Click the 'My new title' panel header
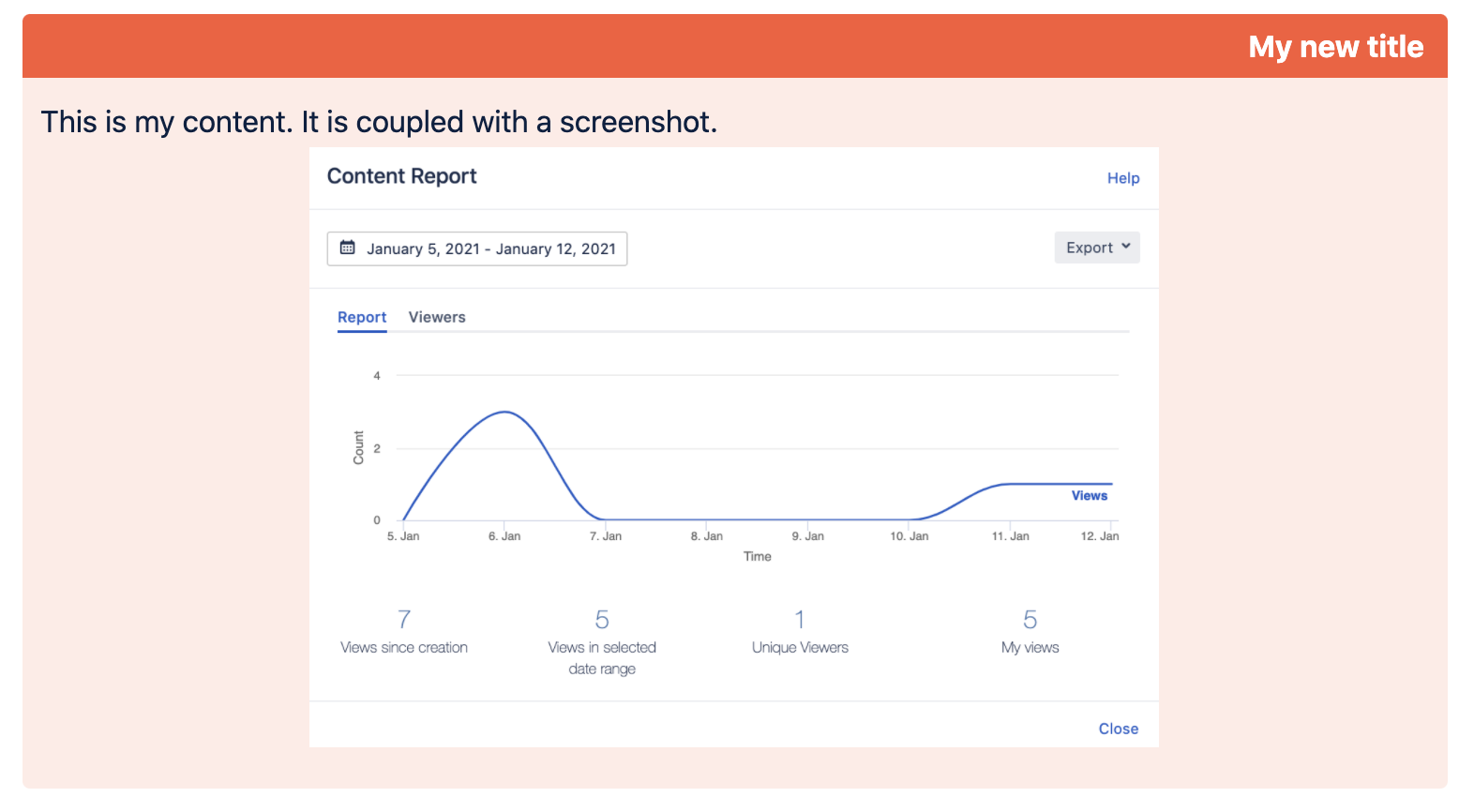The height and width of the screenshot is (812, 1474). click(x=1335, y=47)
